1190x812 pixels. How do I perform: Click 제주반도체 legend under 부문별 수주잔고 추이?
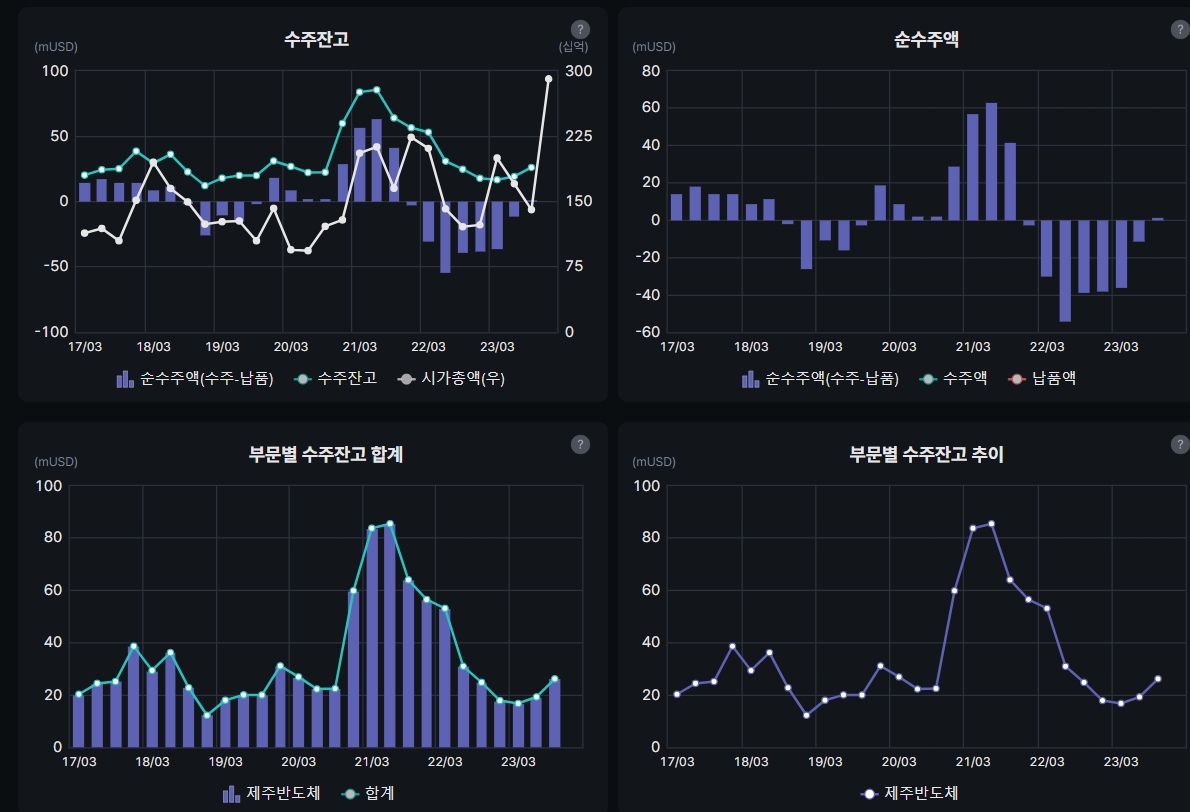pyautogui.click(x=920, y=792)
